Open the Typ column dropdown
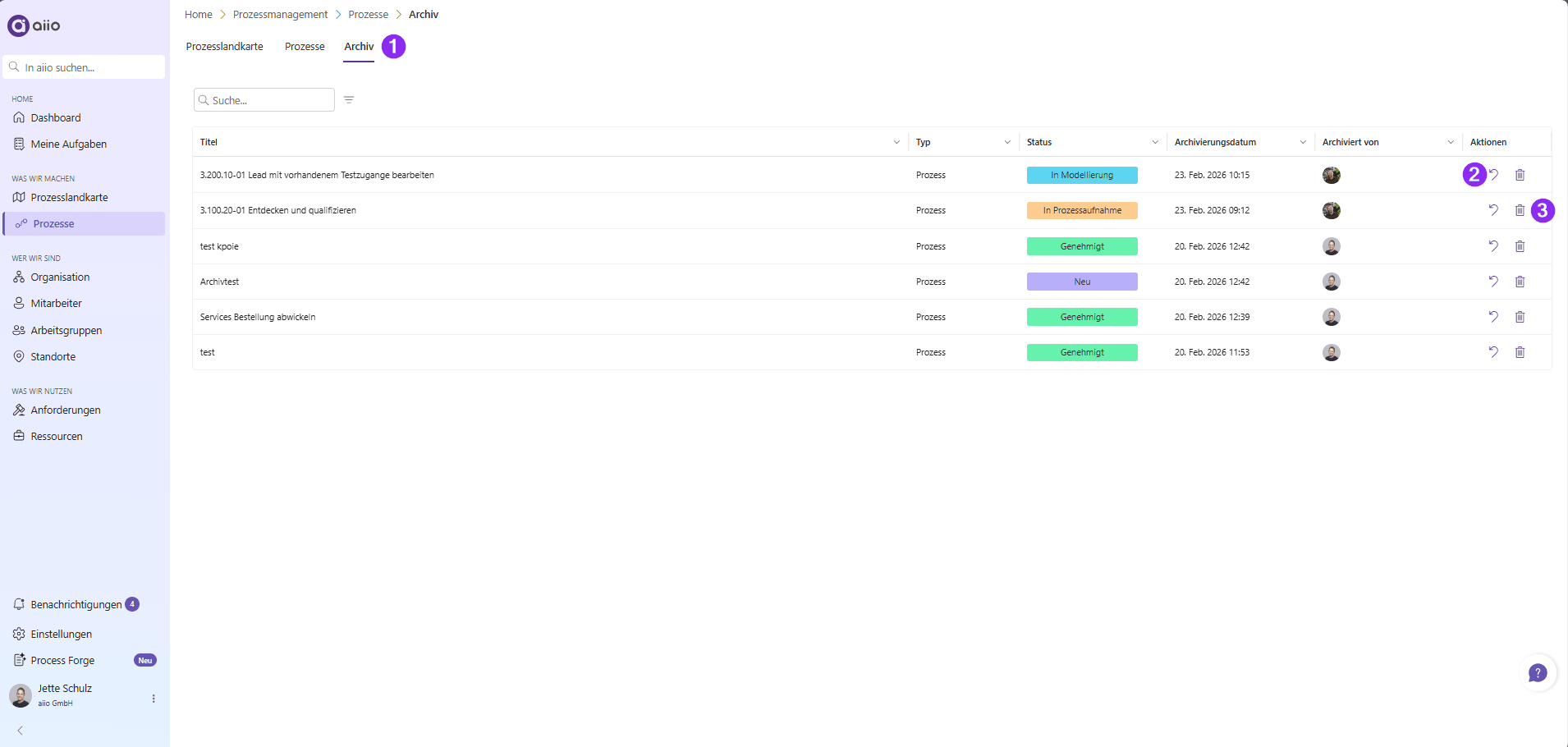This screenshot has width=1568, height=747. click(1007, 142)
